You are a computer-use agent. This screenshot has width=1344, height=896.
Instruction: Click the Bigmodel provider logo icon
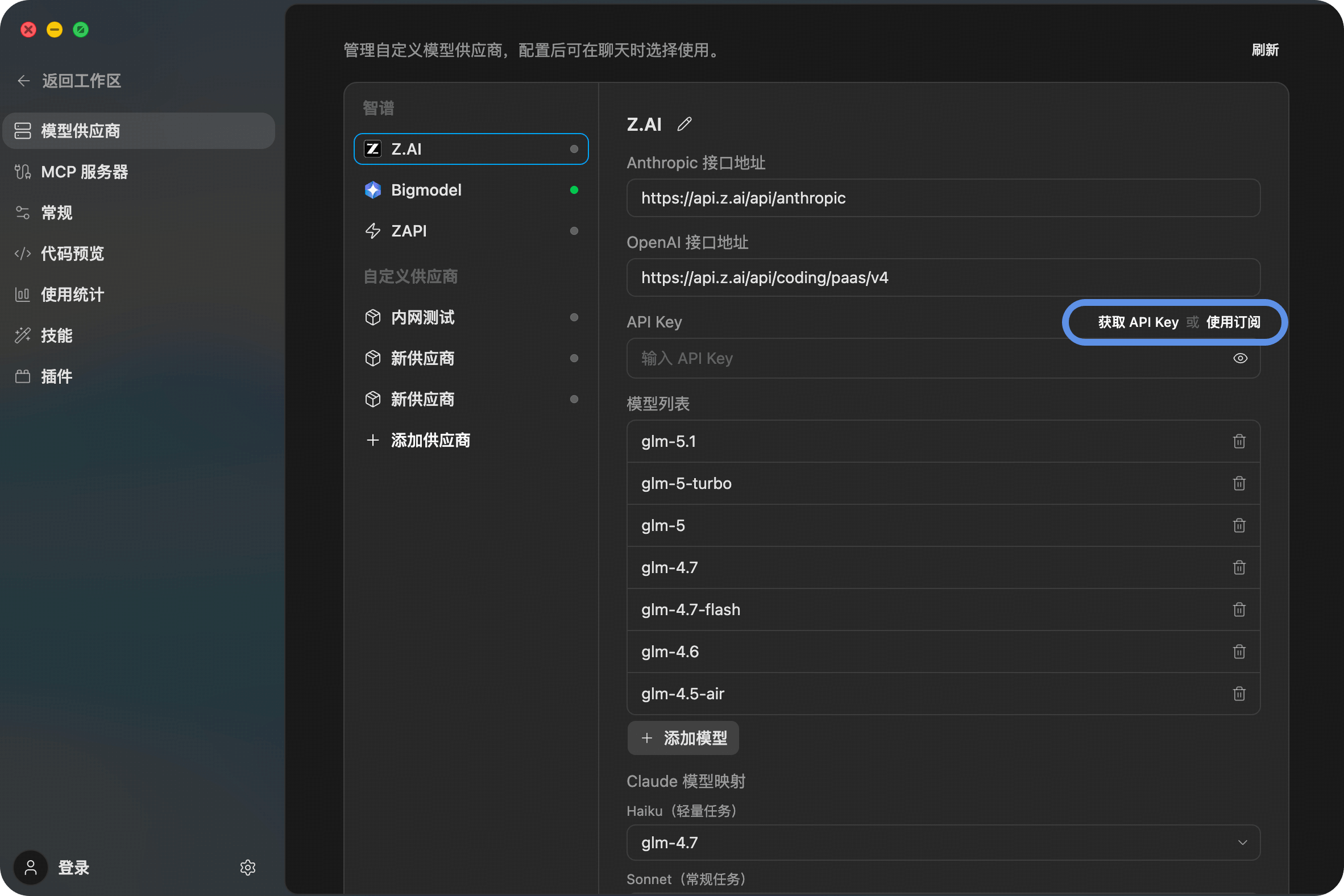coord(372,190)
